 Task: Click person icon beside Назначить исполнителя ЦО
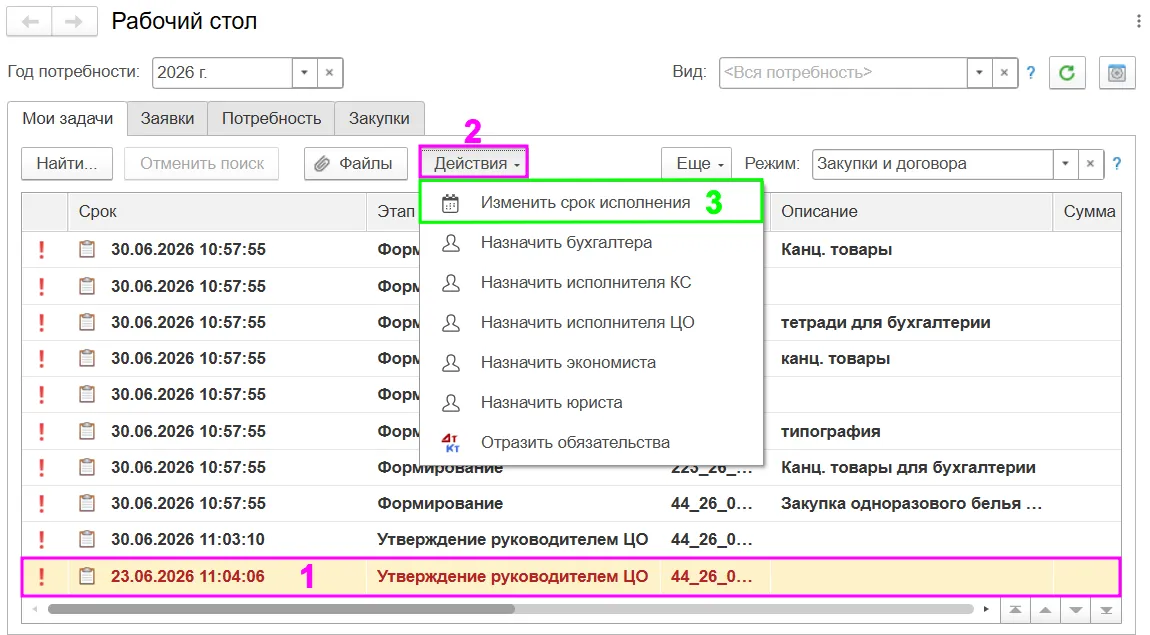coord(451,323)
